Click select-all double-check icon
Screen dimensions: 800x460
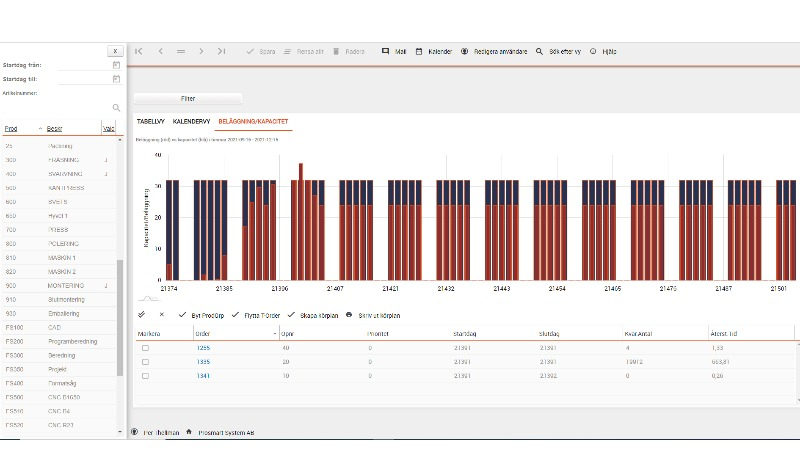point(141,315)
